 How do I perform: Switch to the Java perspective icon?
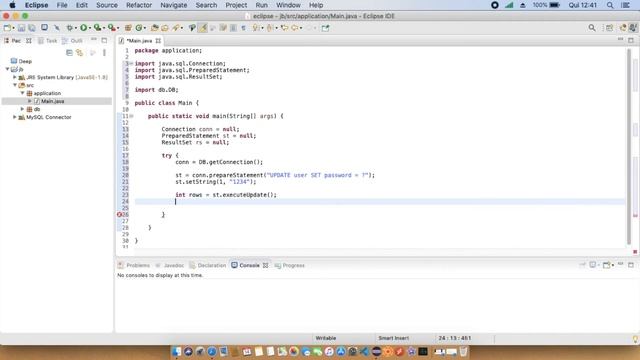point(633,28)
